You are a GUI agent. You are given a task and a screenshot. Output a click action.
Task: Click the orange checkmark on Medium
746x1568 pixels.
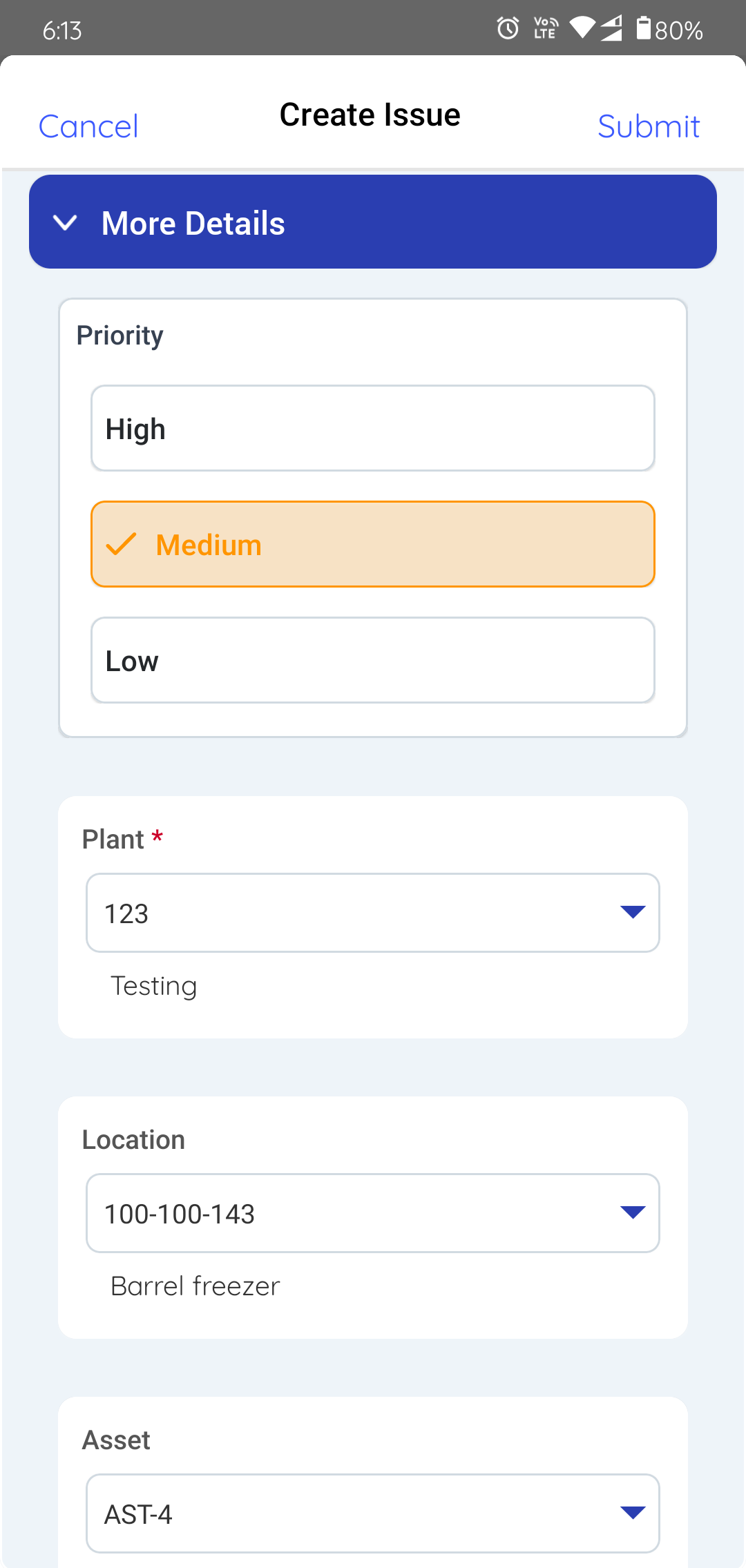[122, 544]
